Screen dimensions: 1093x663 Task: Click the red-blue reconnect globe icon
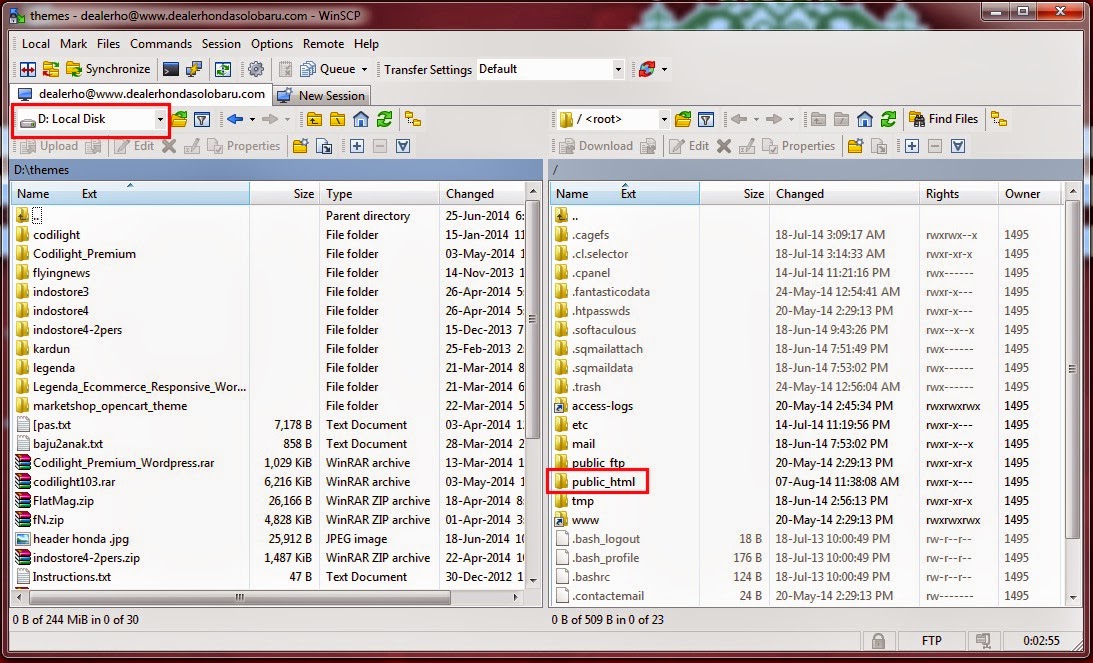pyautogui.click(x=647, y=69)
